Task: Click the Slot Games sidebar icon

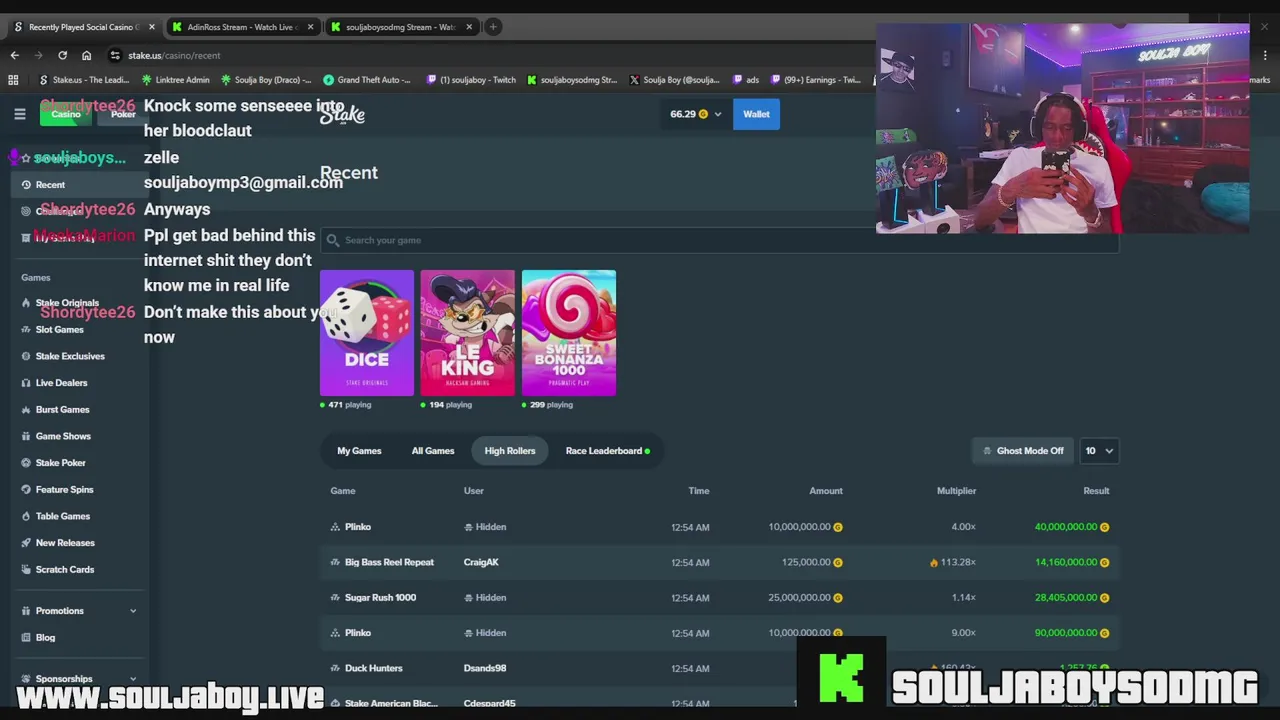Action: point(26,329)
